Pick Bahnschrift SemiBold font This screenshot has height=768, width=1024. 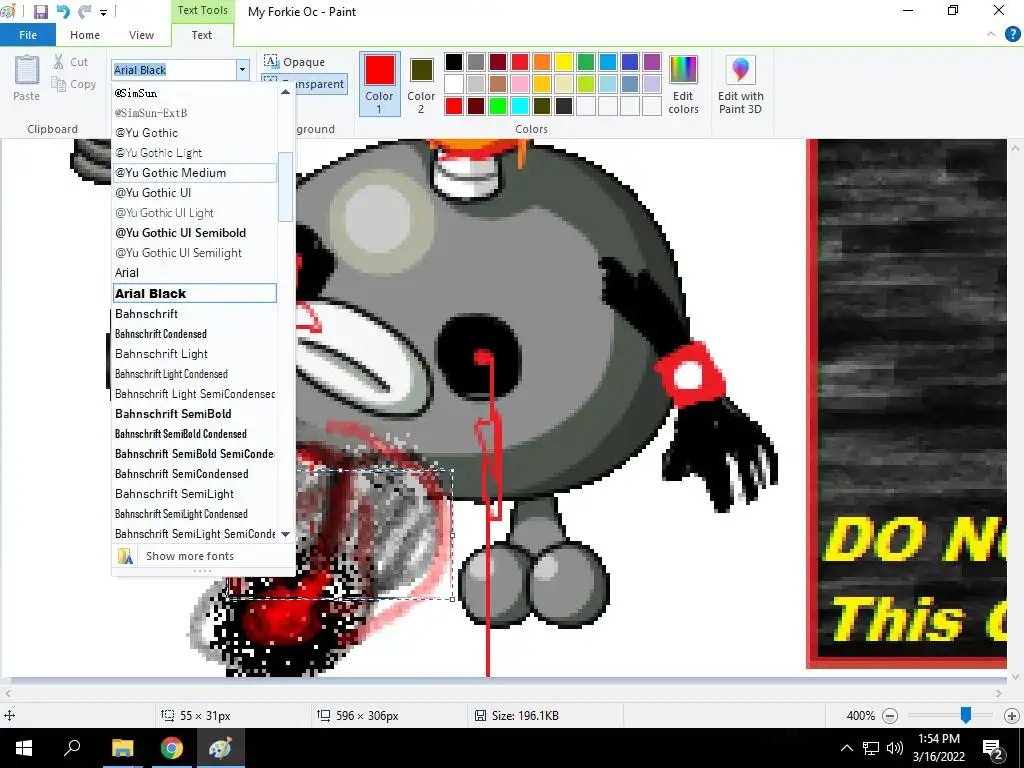pyautogui.click(x=195, y=413)
